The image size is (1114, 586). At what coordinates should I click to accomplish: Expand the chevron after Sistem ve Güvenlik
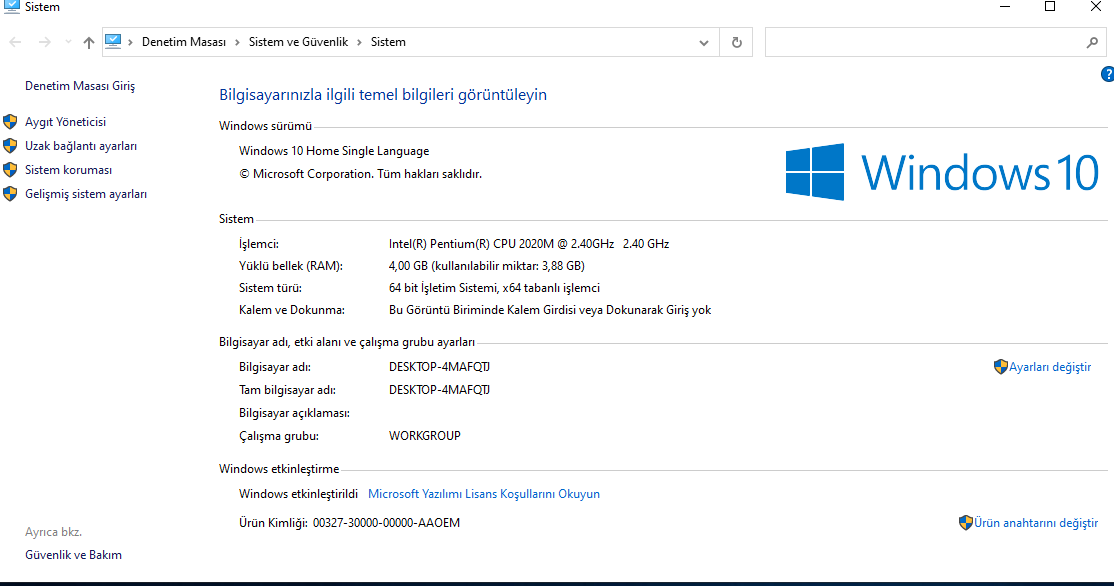(x=359, y=42)
